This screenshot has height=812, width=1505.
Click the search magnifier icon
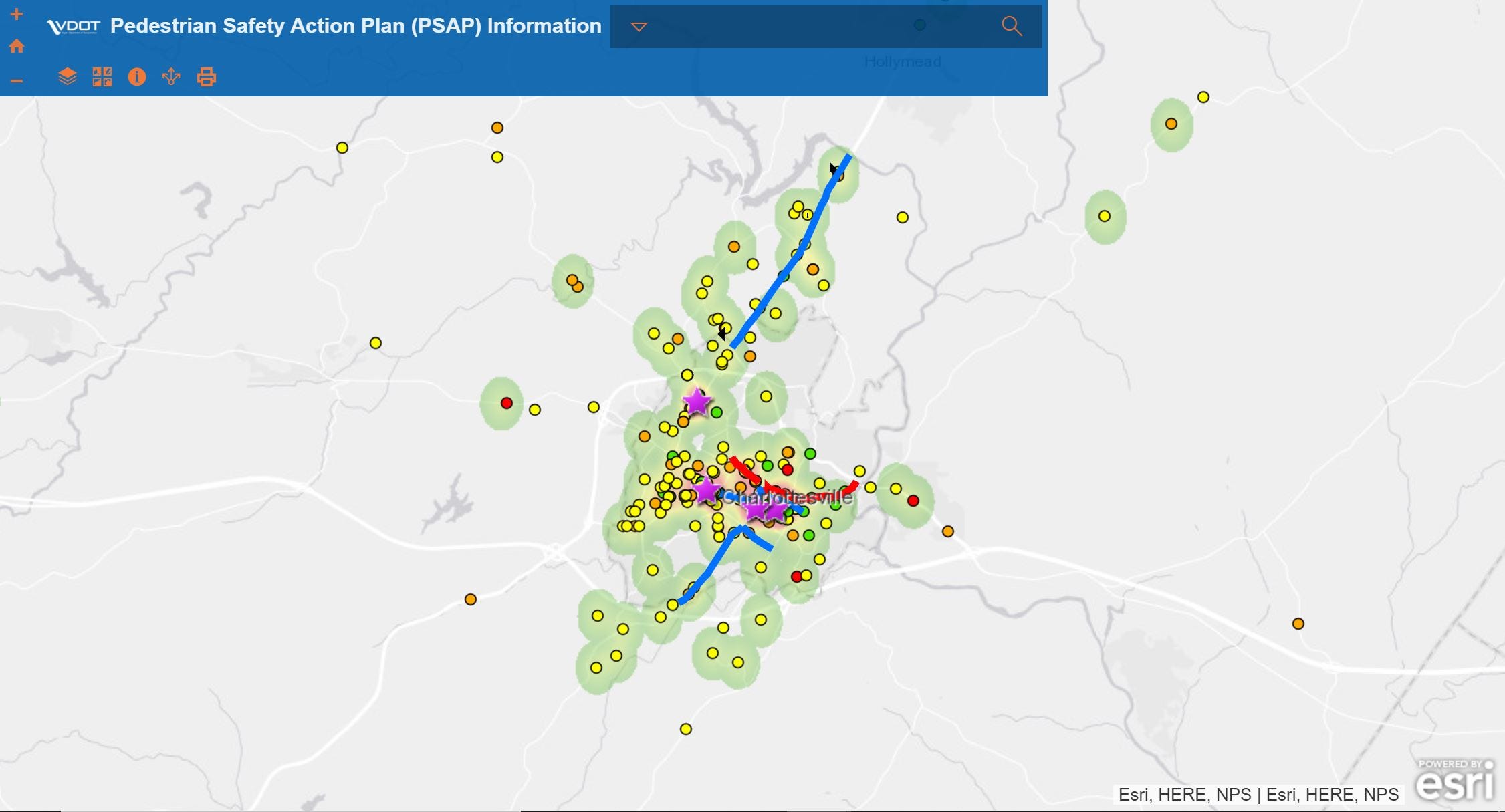[x=1012, y=26]
